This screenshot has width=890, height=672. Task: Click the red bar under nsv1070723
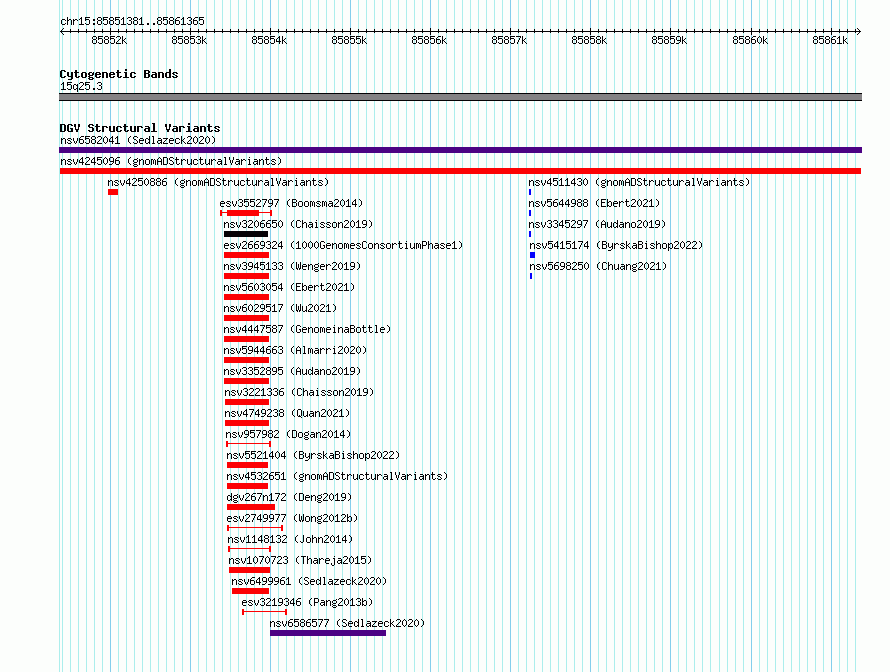pos(249,570)
